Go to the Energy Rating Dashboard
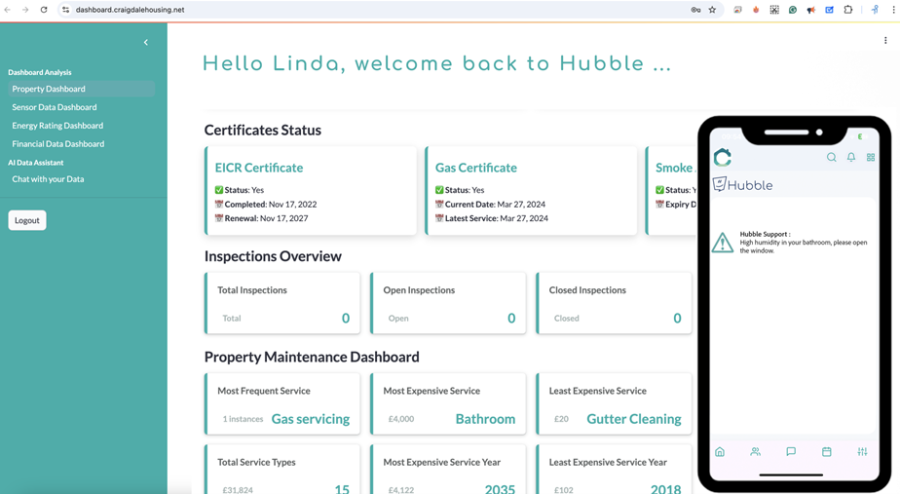 tap(57, 126)
